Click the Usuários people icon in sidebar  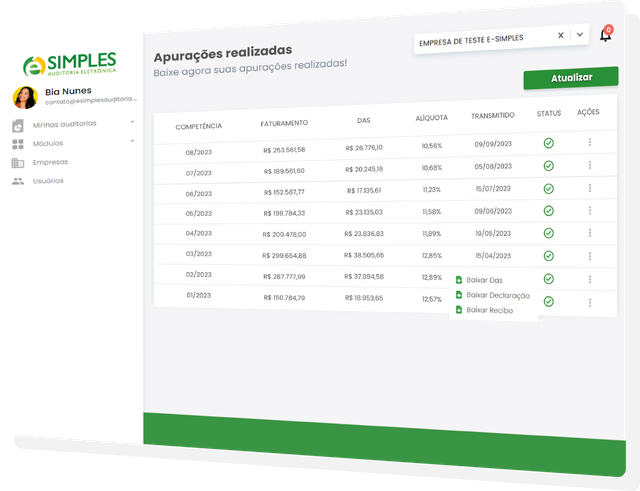click(18, 181)
